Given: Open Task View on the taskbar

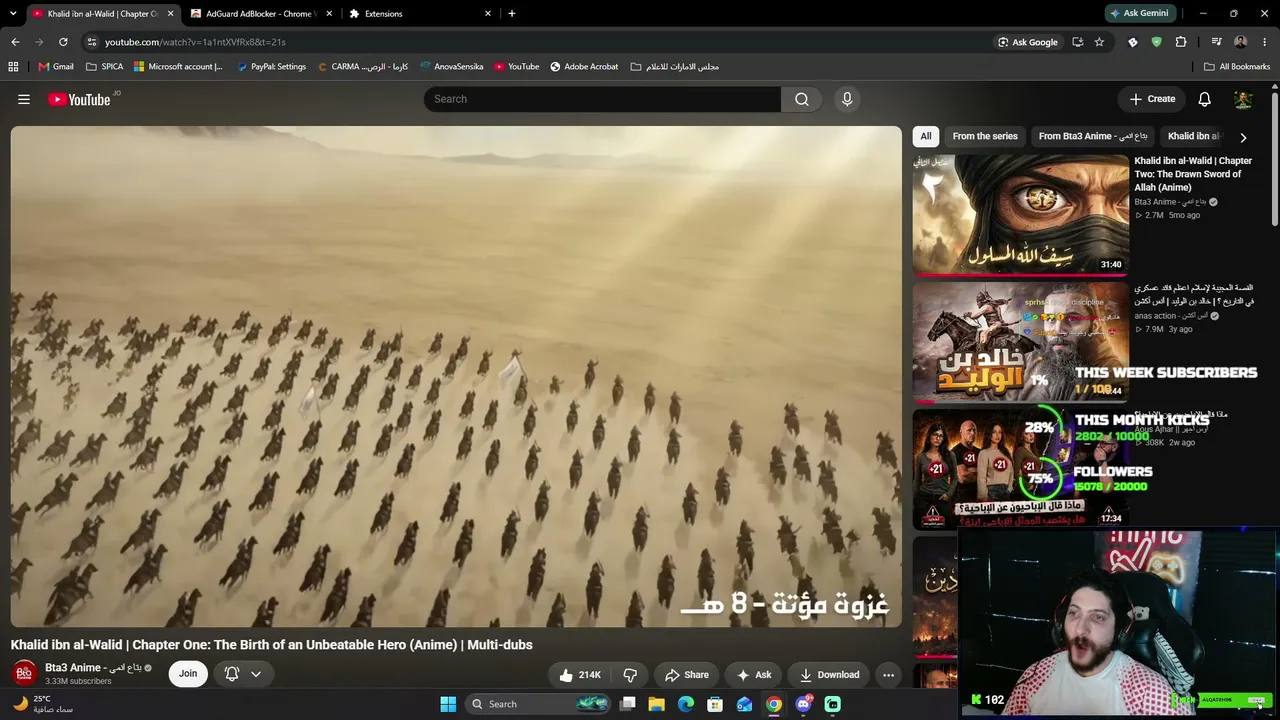Looking at the screenshot, I should tap(628, 704).
